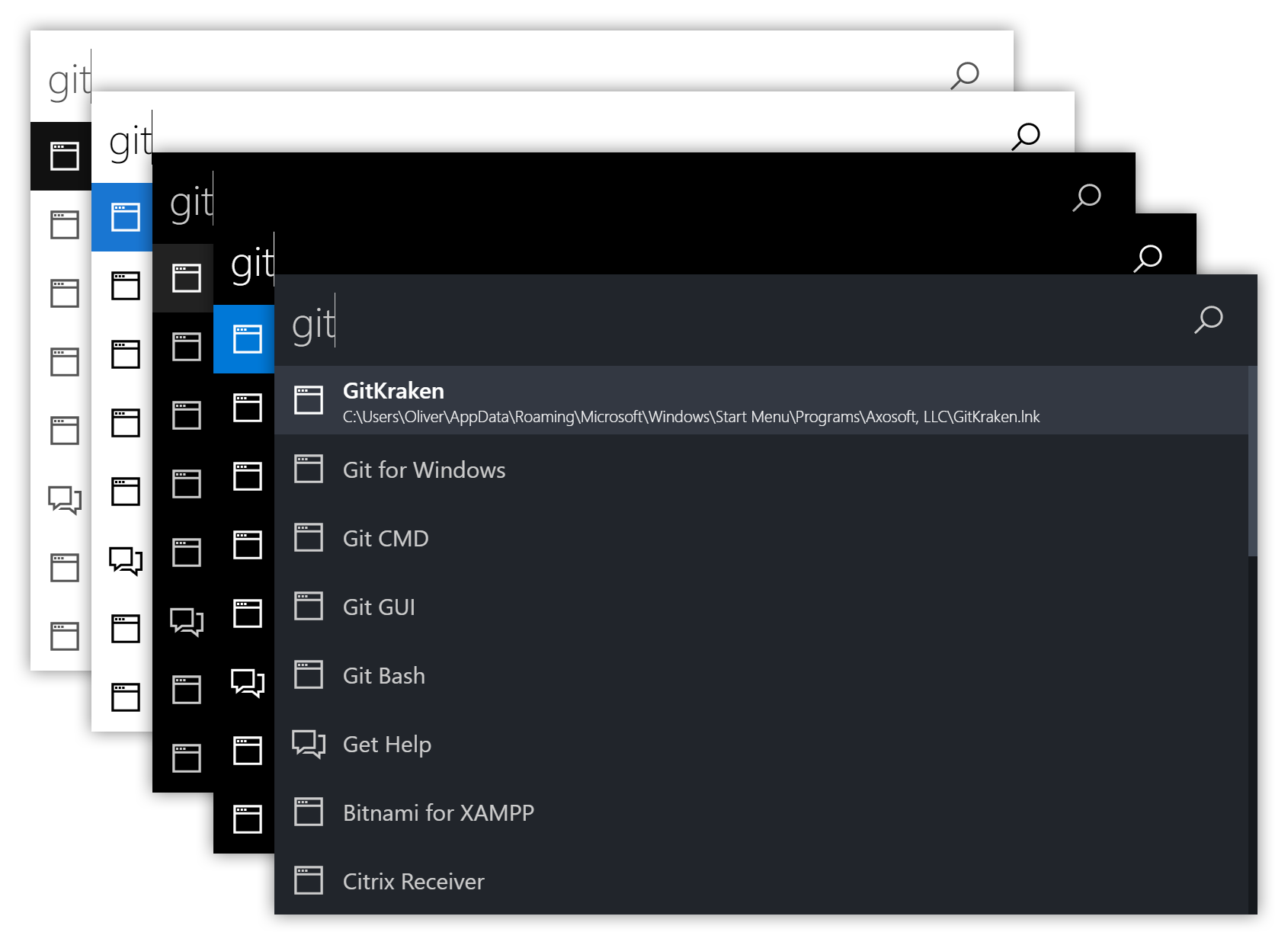Click the chat bubble icon in the black window with gray selection
This screenshot has width=1288, height=945.
tap(187, 622)
